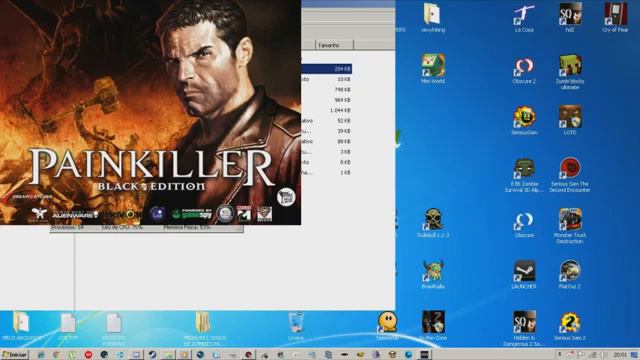The width and height of the screenshot is (640, 360).
Task: Open the Zumbi Blocks Ultimate shortcut
Action: pyautogui.click(x=570, y=72)
